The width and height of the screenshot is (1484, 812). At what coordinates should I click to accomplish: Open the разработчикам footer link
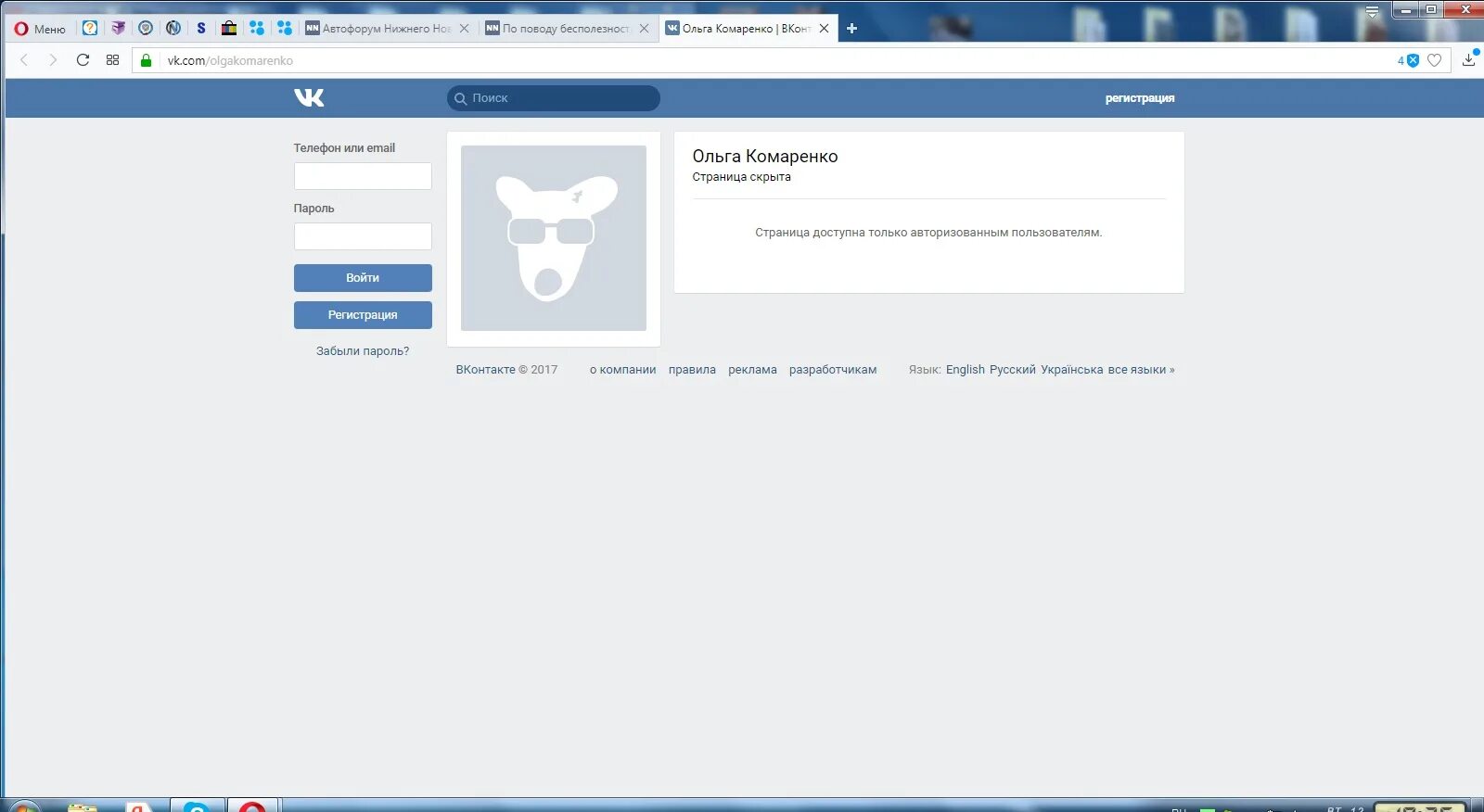(x=833, y=370)
